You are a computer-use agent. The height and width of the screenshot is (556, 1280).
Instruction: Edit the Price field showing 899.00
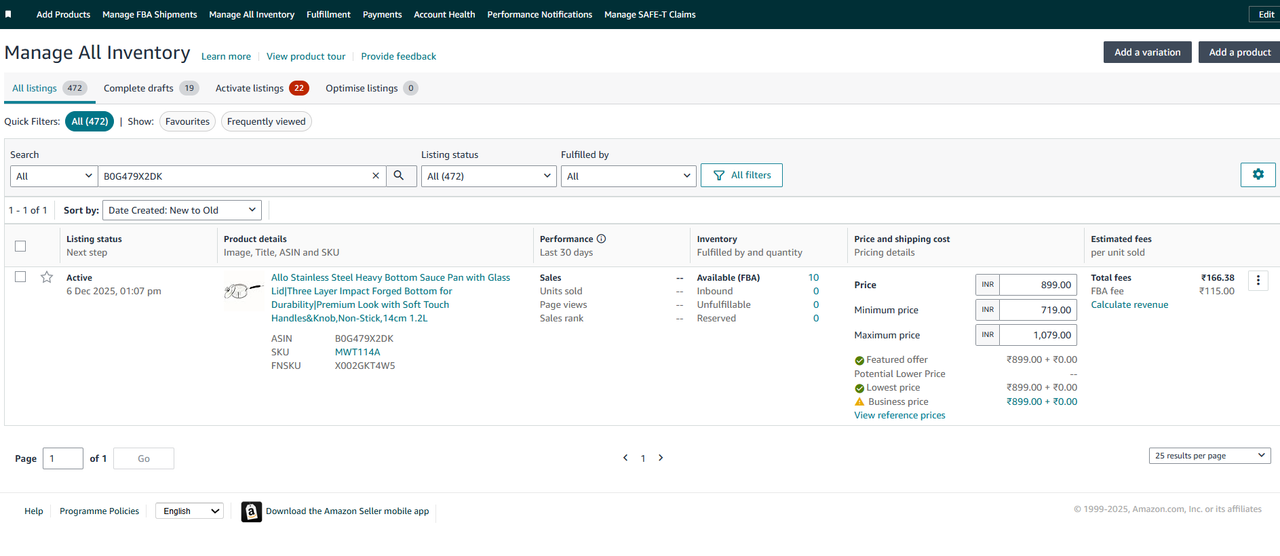tap(1039, 285)
